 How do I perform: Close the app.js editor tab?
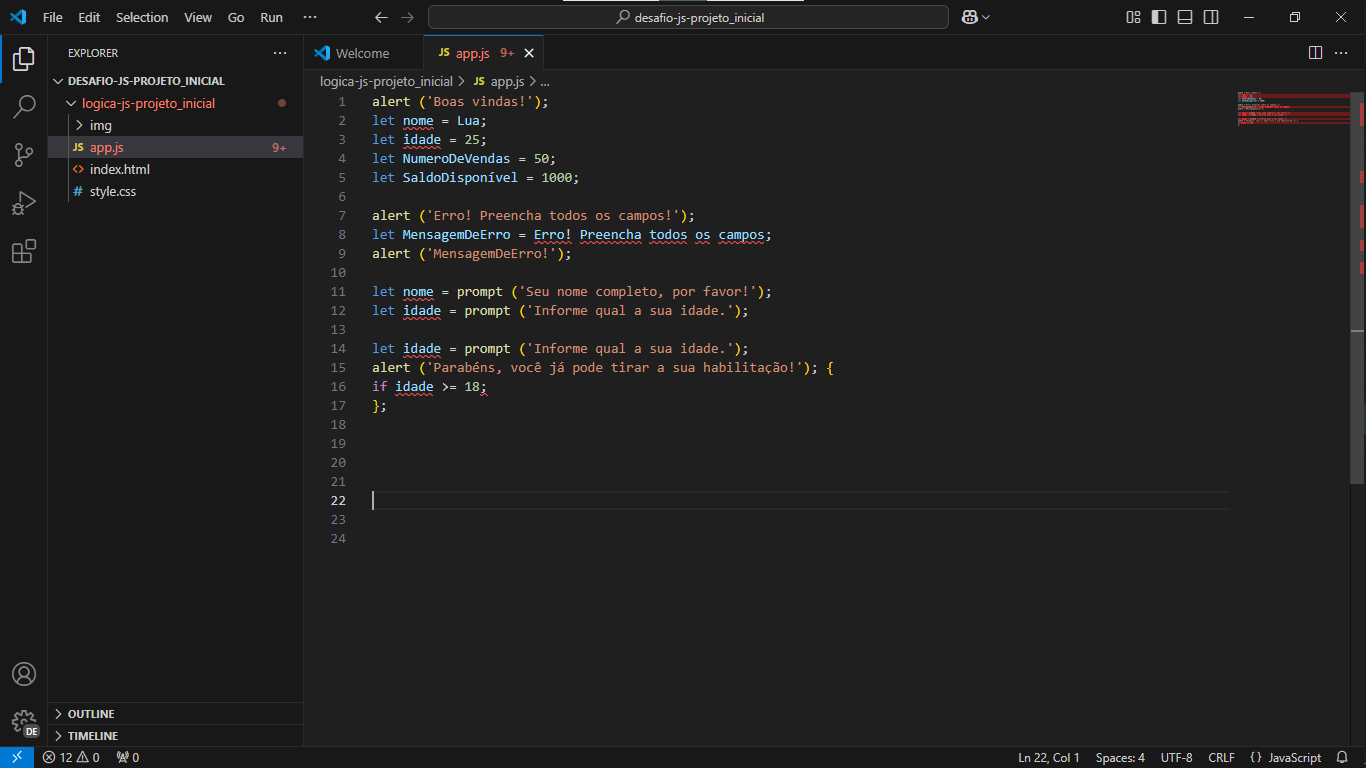pyautogui.click(x=529, y=53)
